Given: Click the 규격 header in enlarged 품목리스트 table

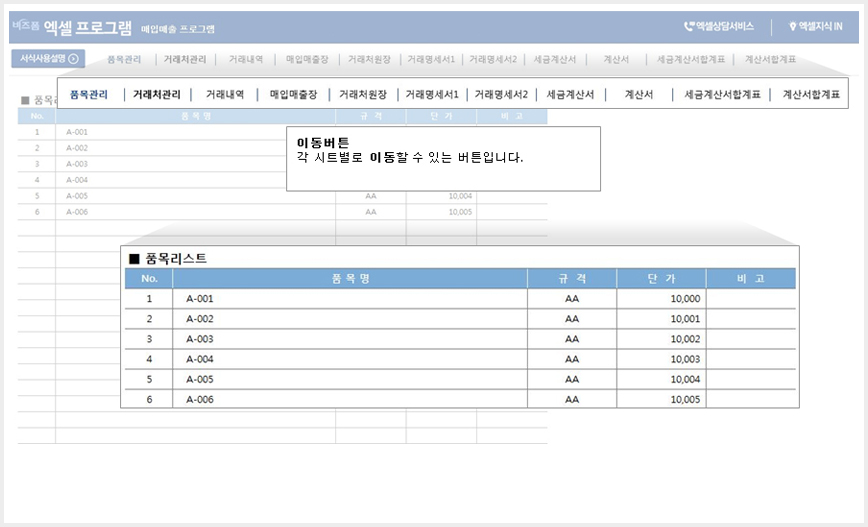Looking at the screenshot, I should (x=572, y=278).
